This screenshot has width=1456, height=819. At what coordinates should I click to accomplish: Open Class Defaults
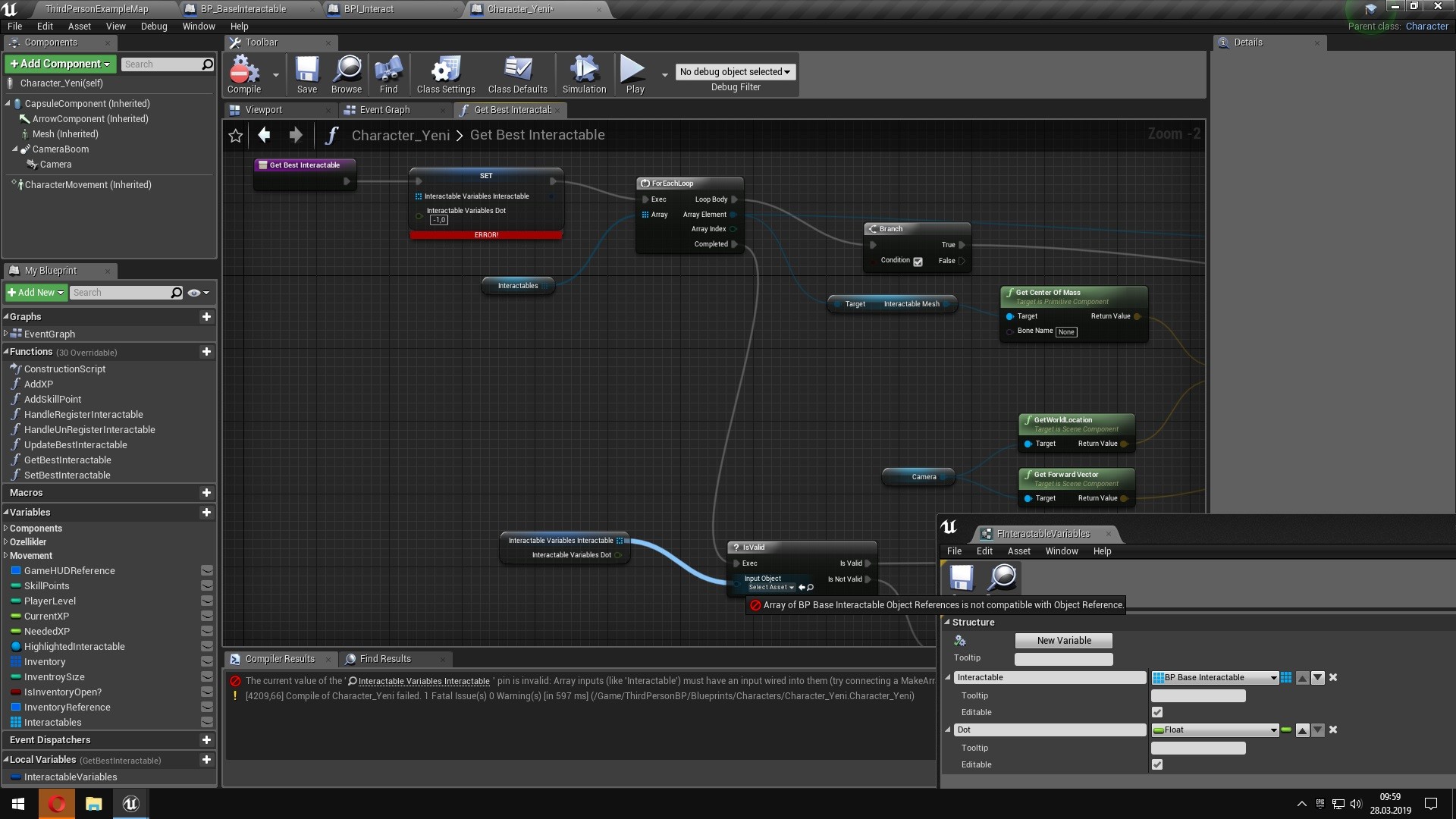coord(518,74)
